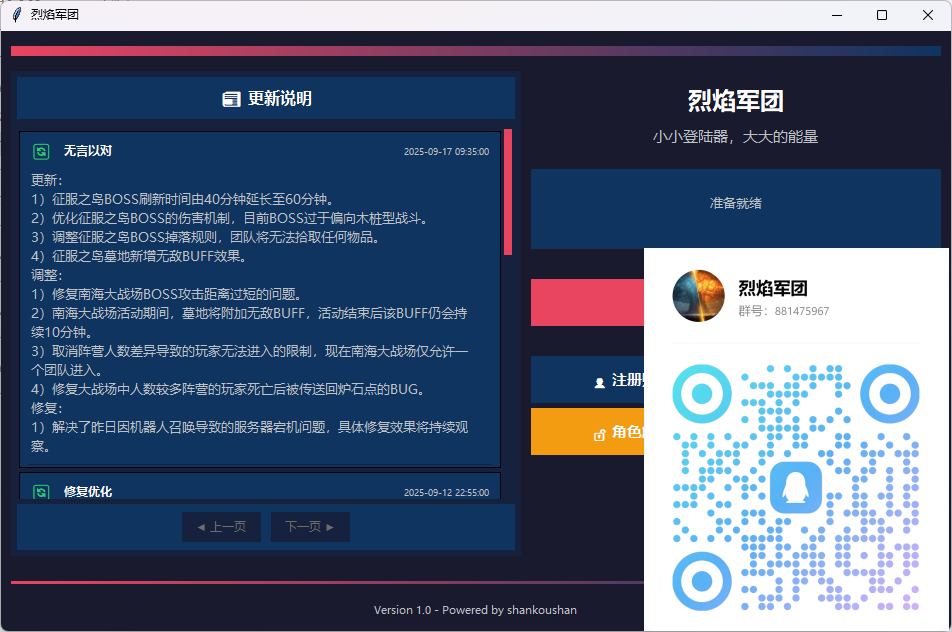Click Version 1.0 - Powered by shankoushan

(475, 610)
